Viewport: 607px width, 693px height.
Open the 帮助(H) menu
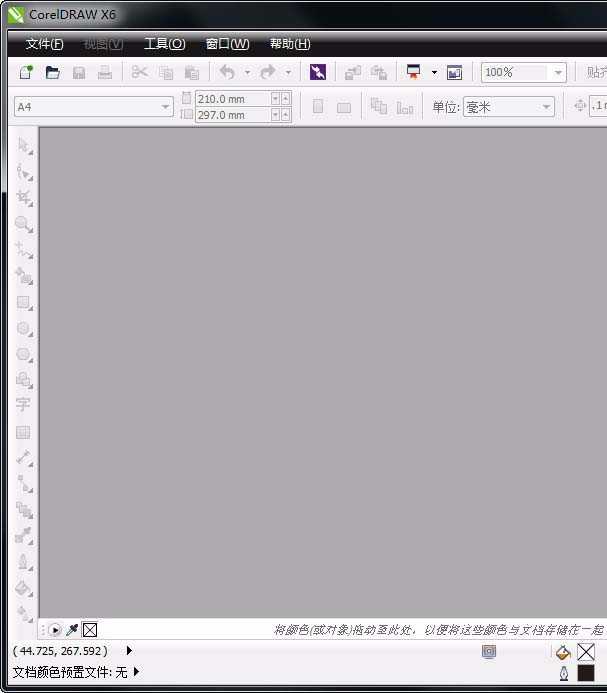tap(290, 44)
